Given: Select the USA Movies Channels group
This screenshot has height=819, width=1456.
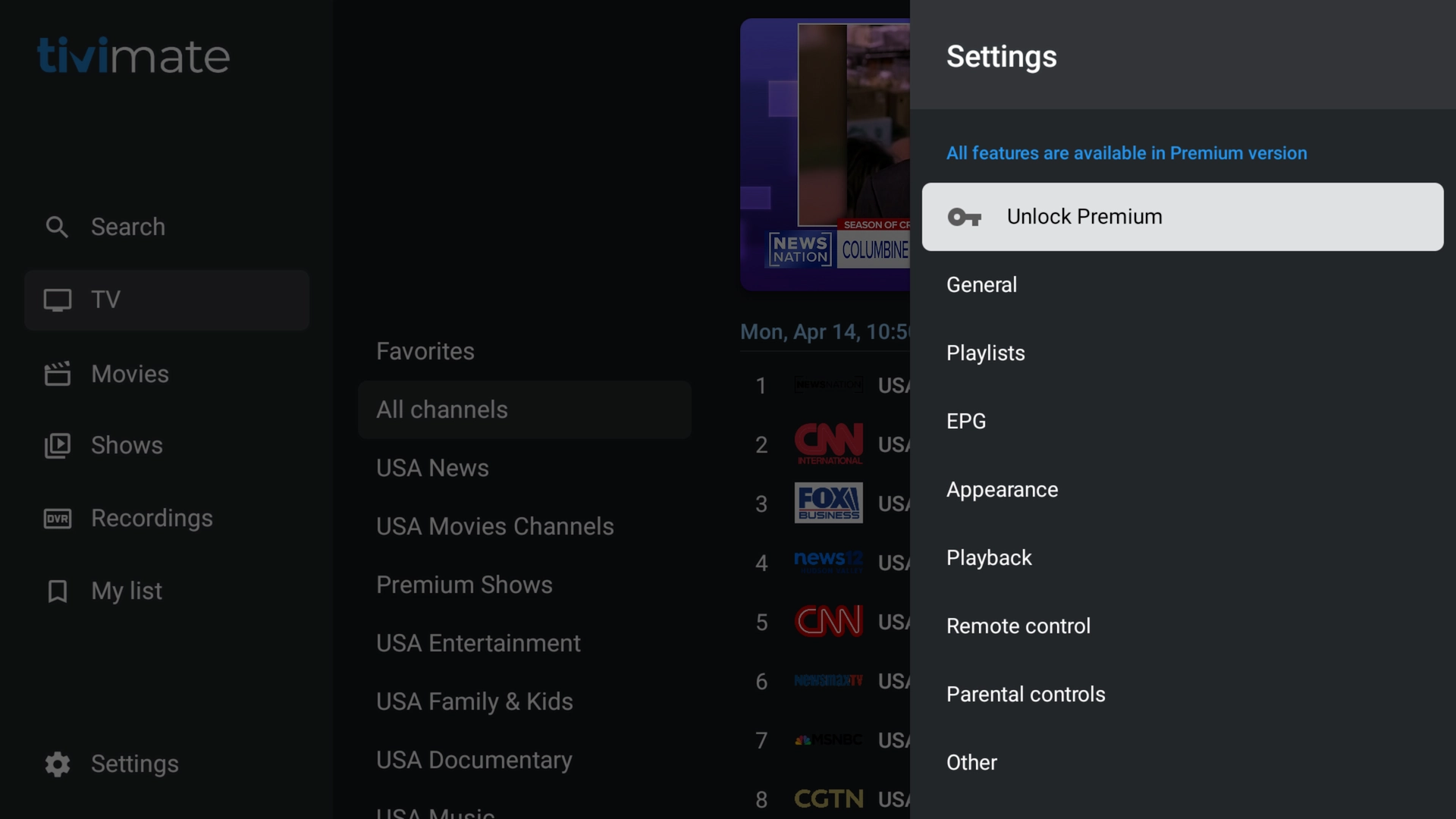Looking at the screenshot, I should tap(524, 526).
